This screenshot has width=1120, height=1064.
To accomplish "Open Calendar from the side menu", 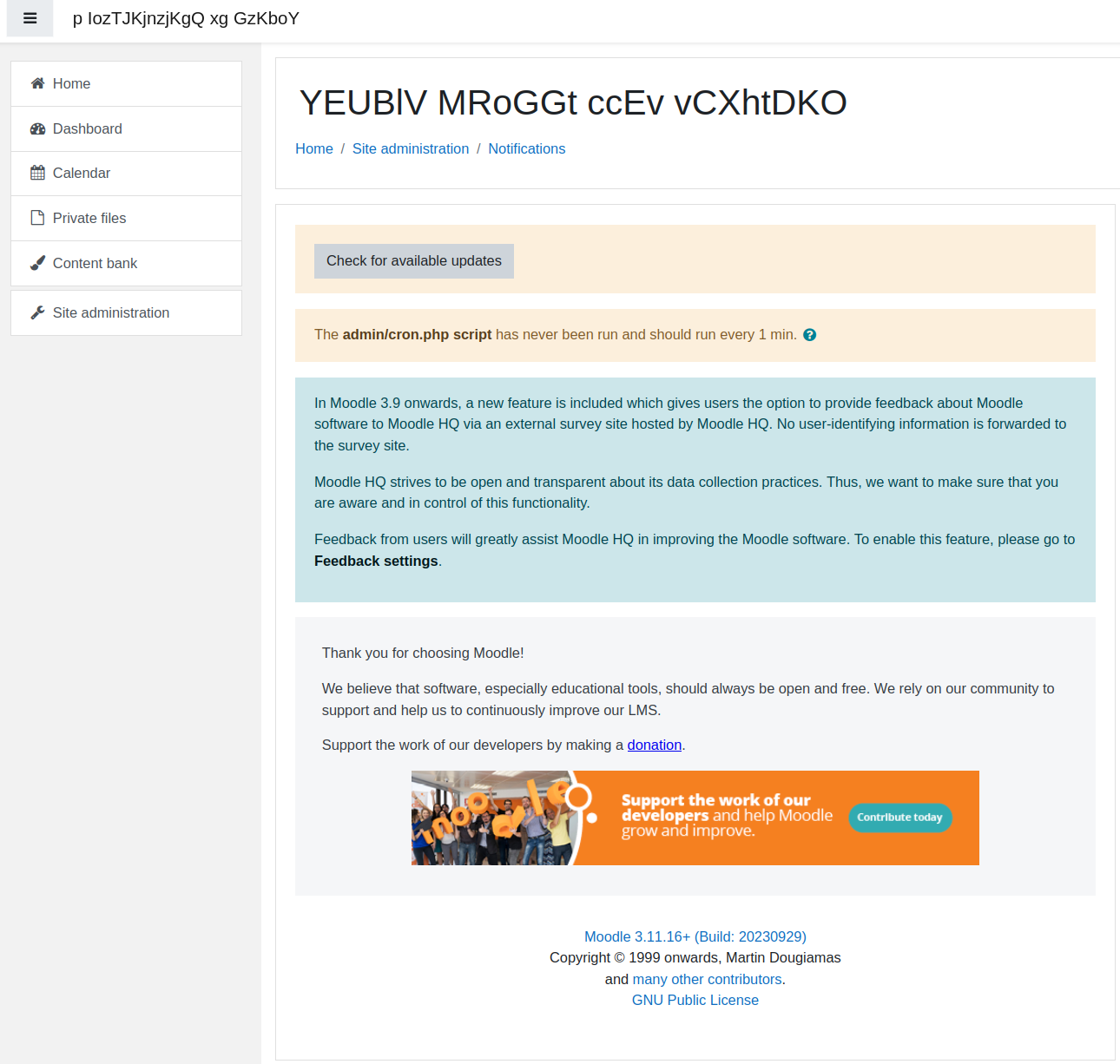I will [x=126, y=174].
